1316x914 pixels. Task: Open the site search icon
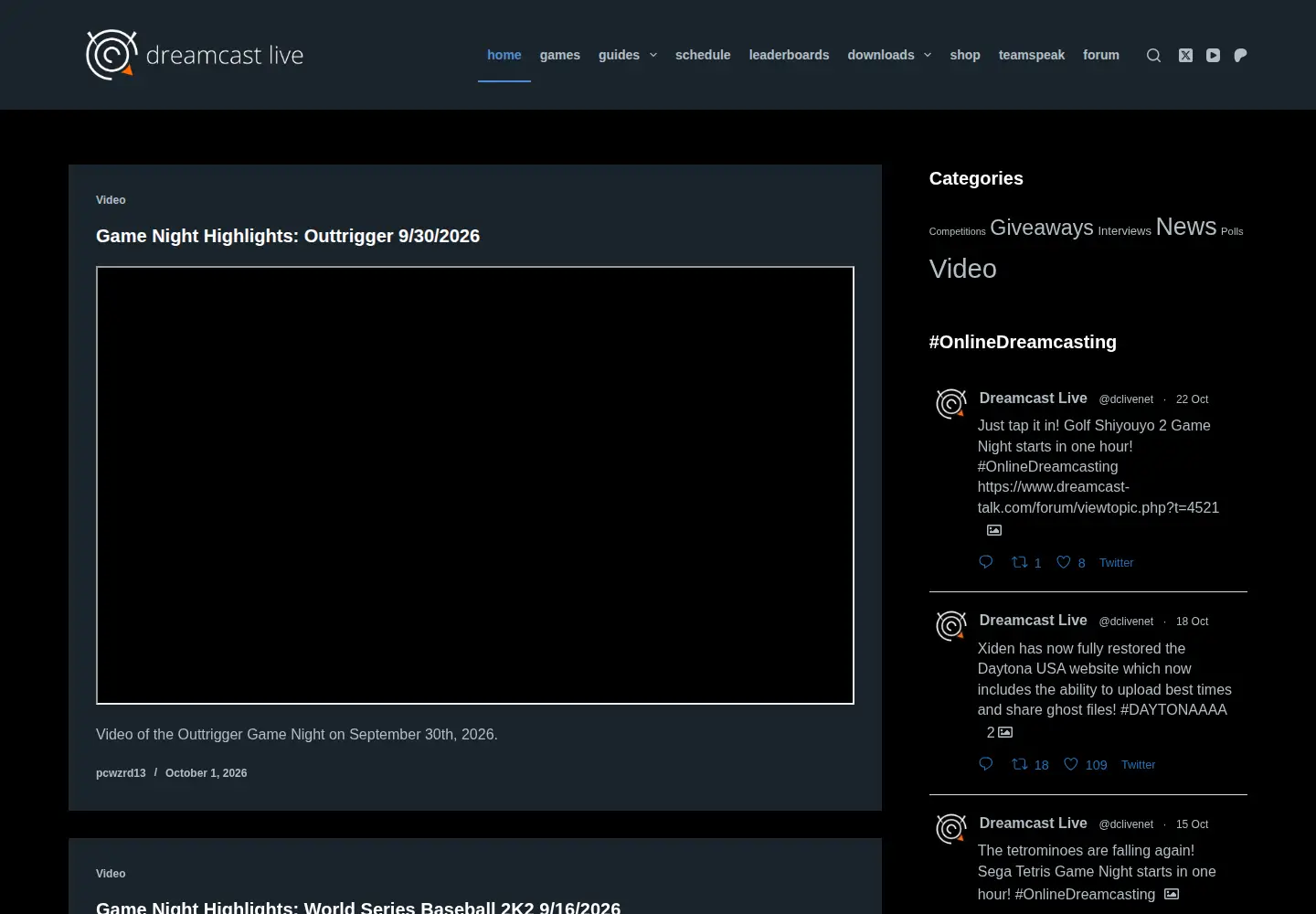(1153, 55)
